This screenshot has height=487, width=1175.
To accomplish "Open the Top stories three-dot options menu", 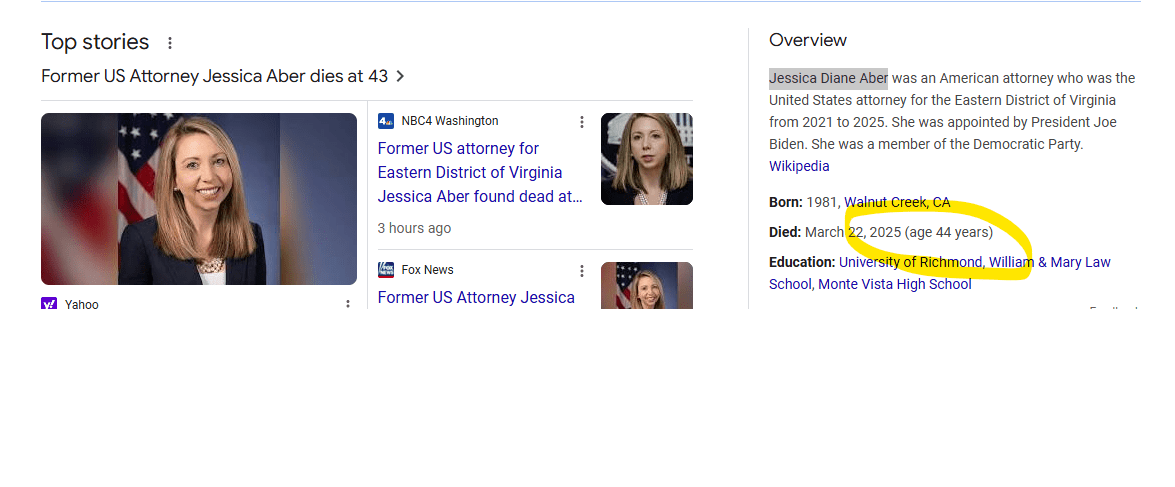I will click(x=170, y=43).
